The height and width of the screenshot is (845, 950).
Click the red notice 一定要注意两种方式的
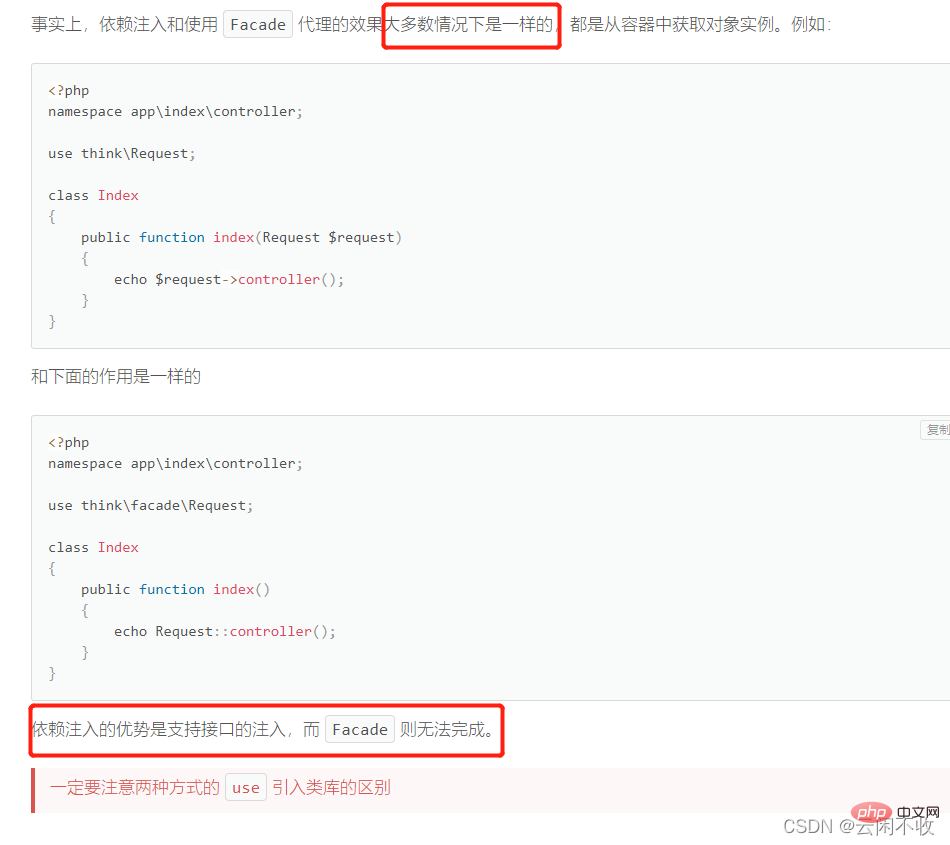point(135,787)
